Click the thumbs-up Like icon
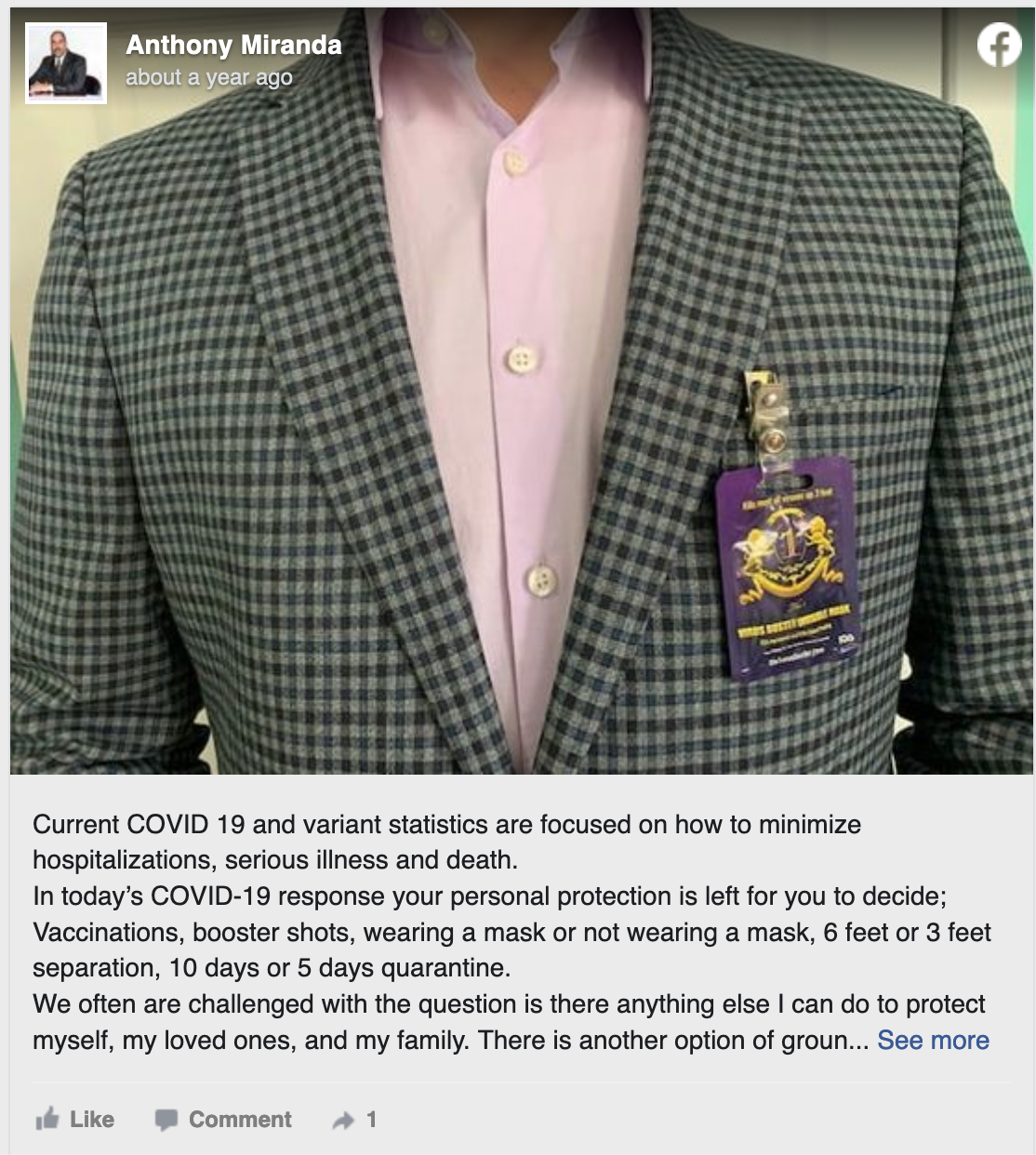This screenshot has height=1155, width=1036. click(x=46, y=1119)
